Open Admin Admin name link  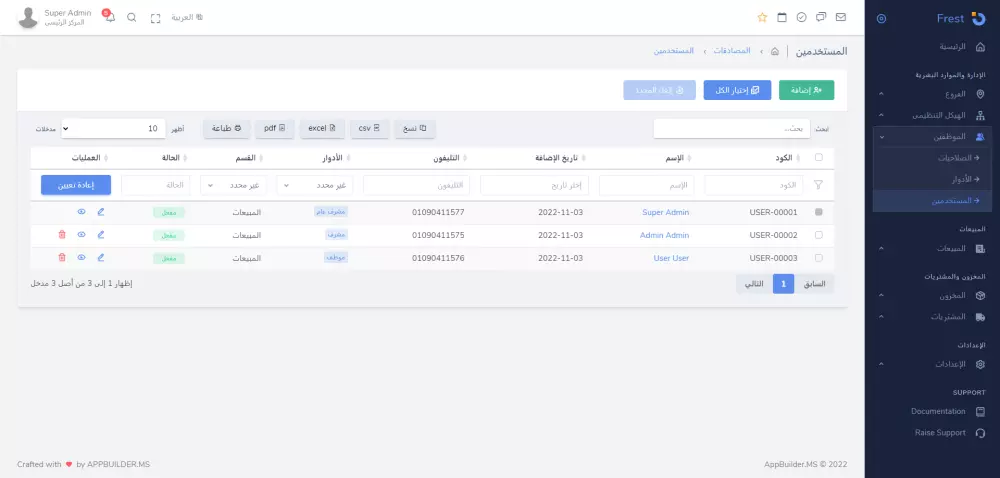point(664,235)
